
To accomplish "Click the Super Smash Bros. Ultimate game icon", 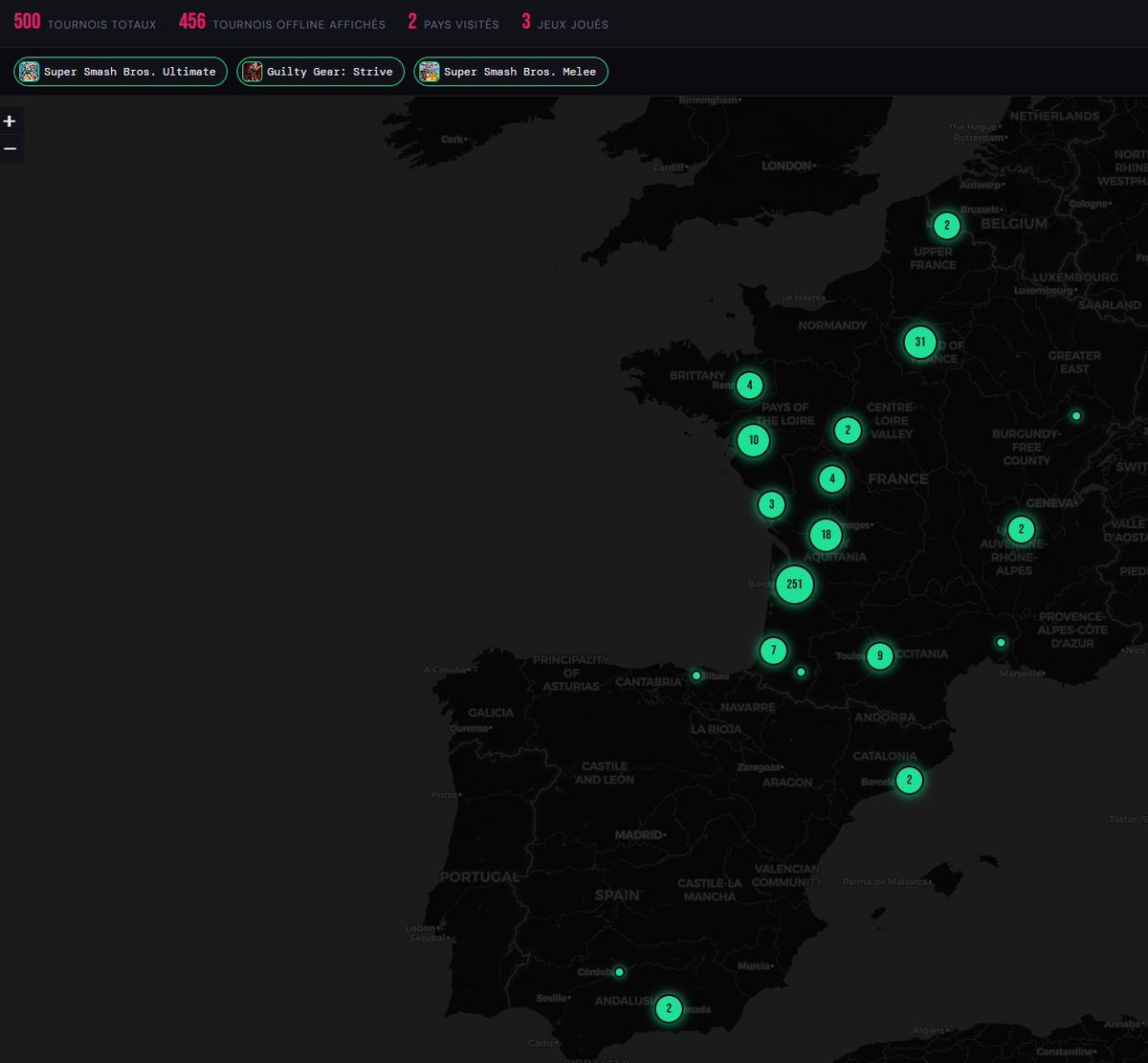I will click(x=30, y=72).
